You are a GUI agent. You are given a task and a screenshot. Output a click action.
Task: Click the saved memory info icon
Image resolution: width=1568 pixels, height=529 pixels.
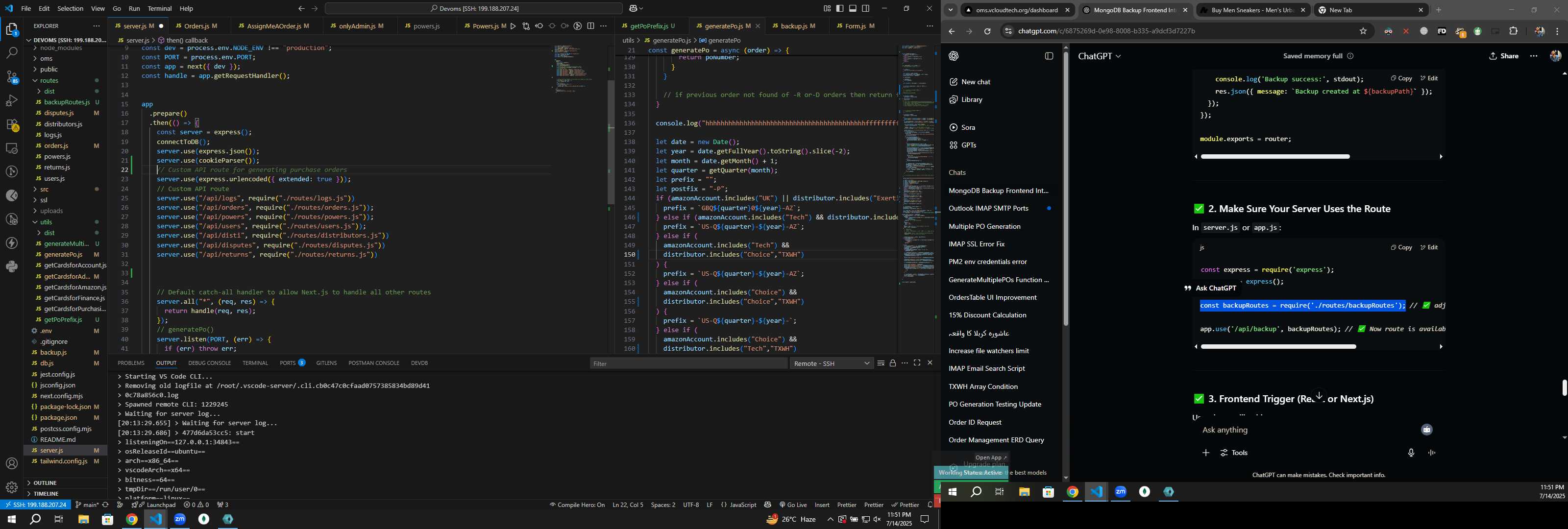pyautogui.click(x=1351, y=56)
